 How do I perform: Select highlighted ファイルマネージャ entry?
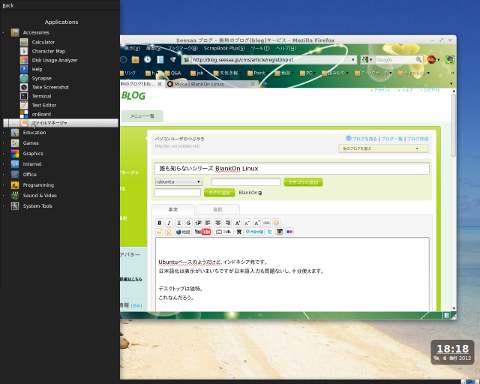coord(61,123)
